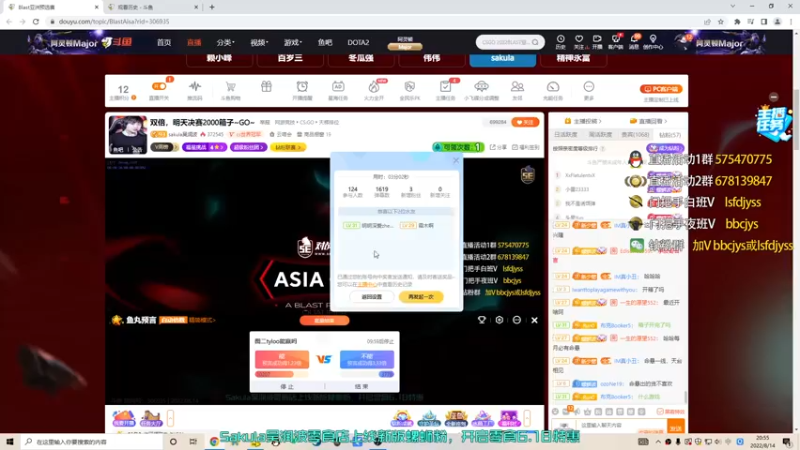Expand the 分类 dropdown menu
800x450 pixels.
click(x=225, y=42)
